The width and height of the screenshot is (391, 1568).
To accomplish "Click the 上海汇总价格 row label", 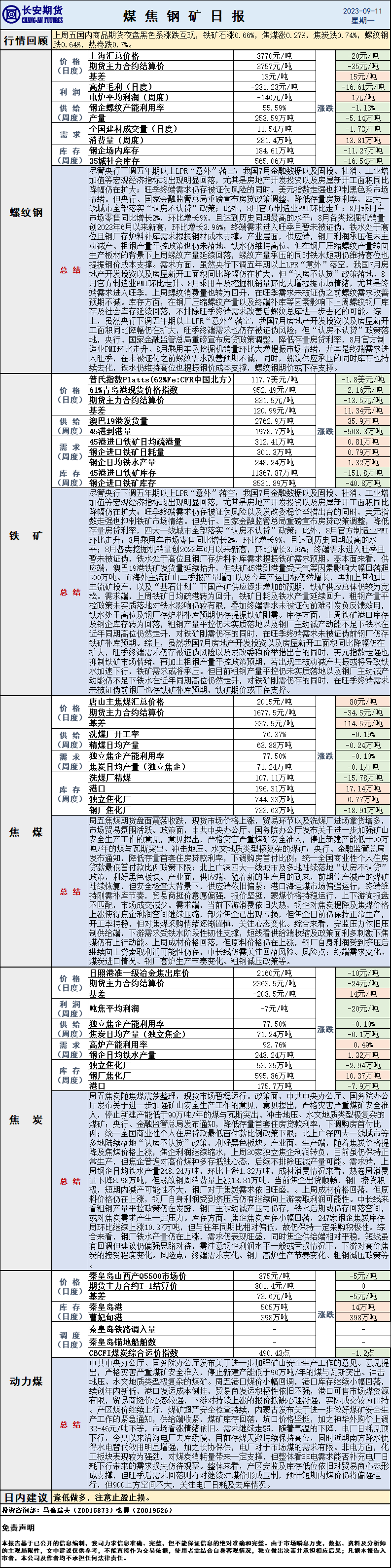I will pos(114,56).
